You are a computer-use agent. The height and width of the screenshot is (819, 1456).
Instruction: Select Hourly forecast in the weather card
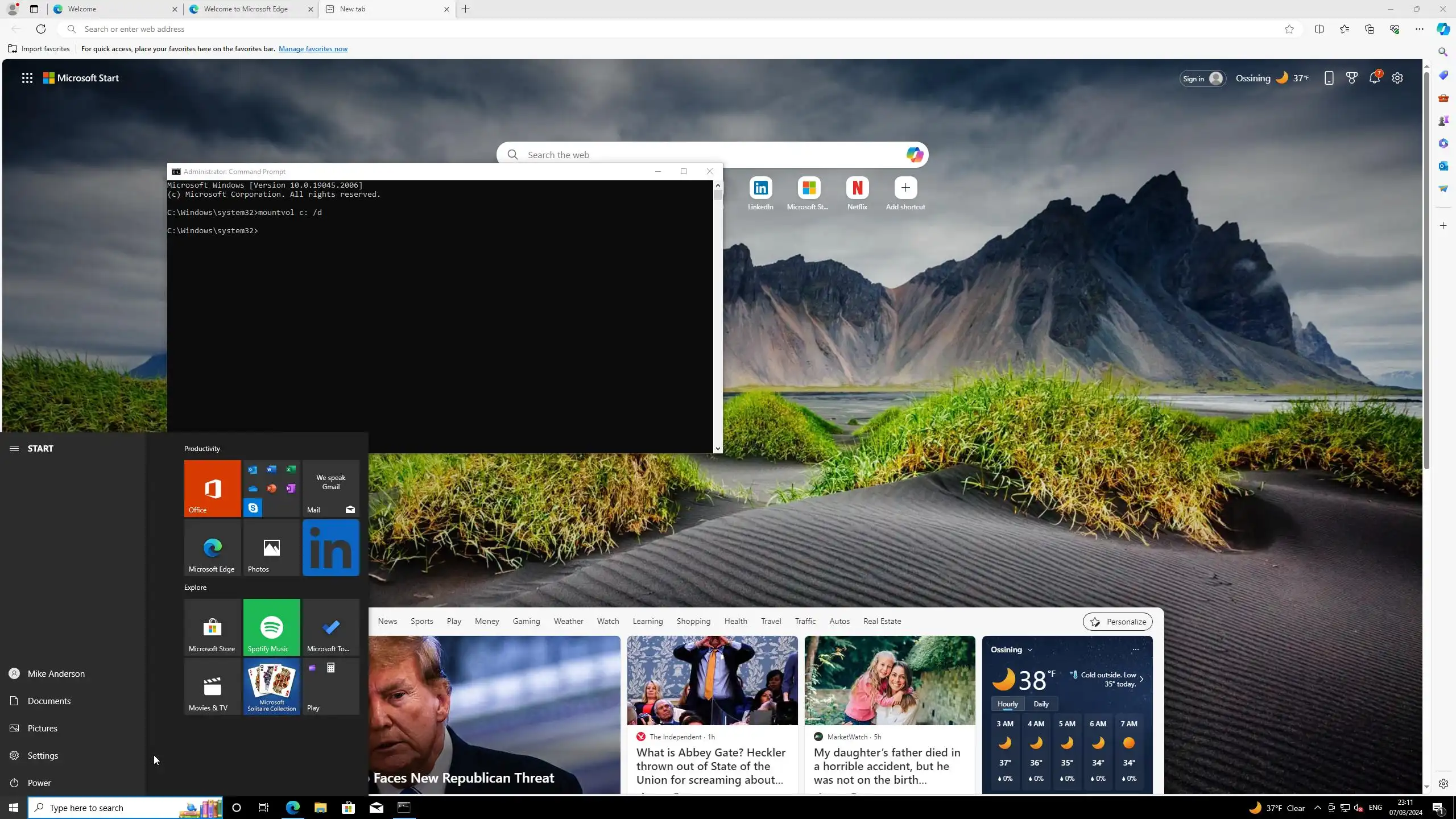pos(1007,704)
